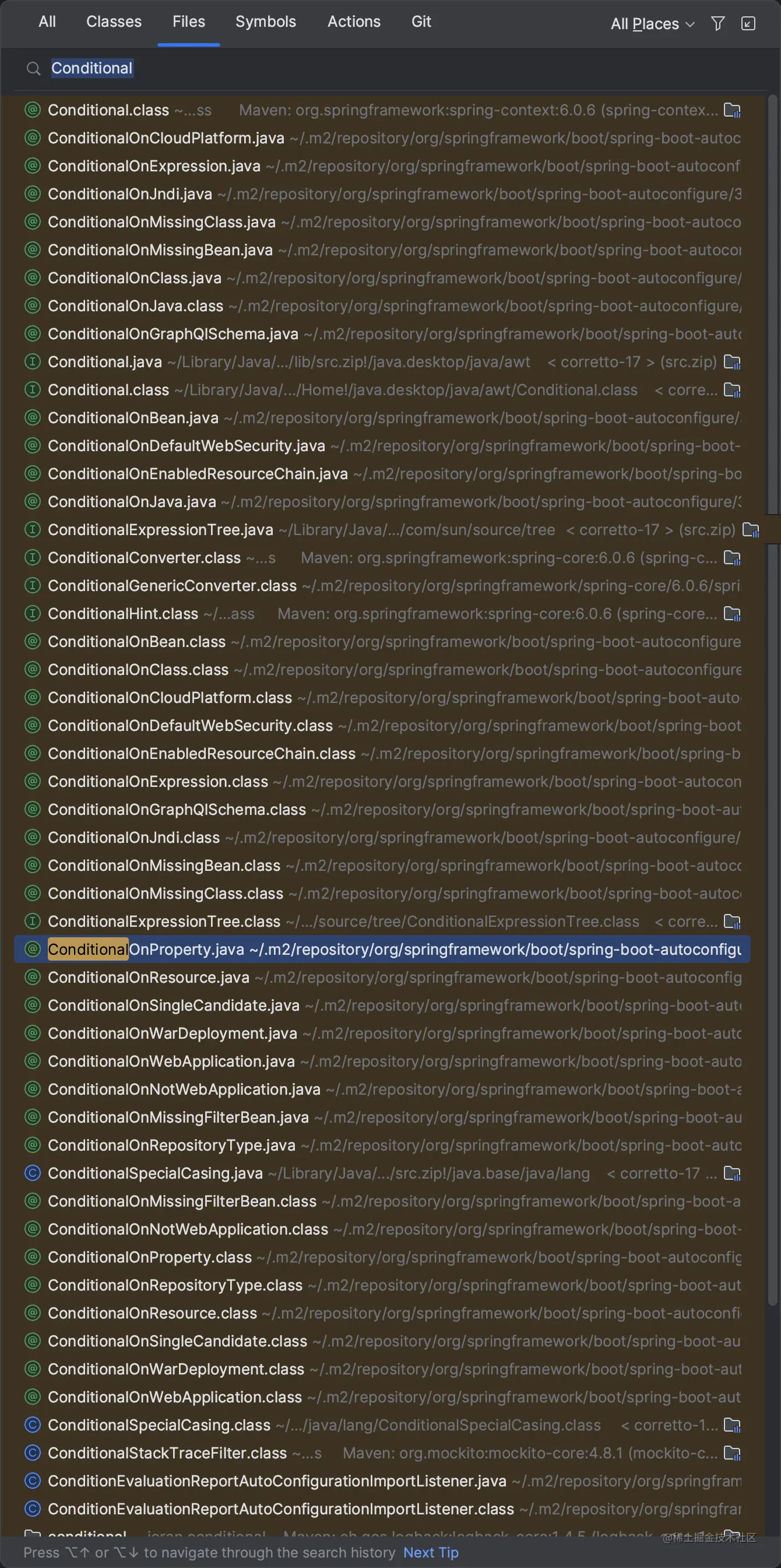The image size is (781, 1568).
Task: Click annotation icon of ConditionalOnExpression.java
Action: [x=32, y=166]
